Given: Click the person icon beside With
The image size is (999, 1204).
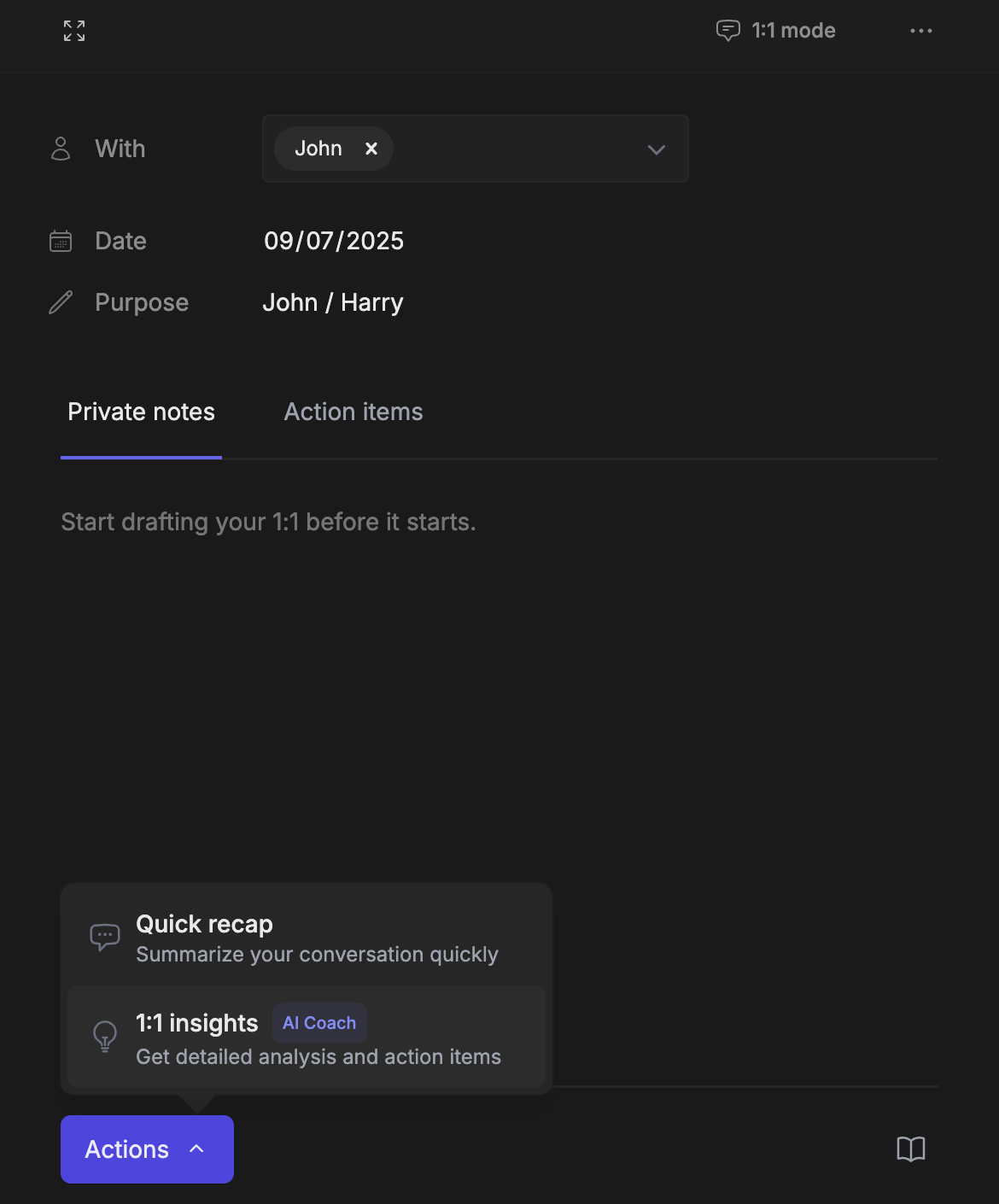Looking at the screenshot, I should [61, 149].
